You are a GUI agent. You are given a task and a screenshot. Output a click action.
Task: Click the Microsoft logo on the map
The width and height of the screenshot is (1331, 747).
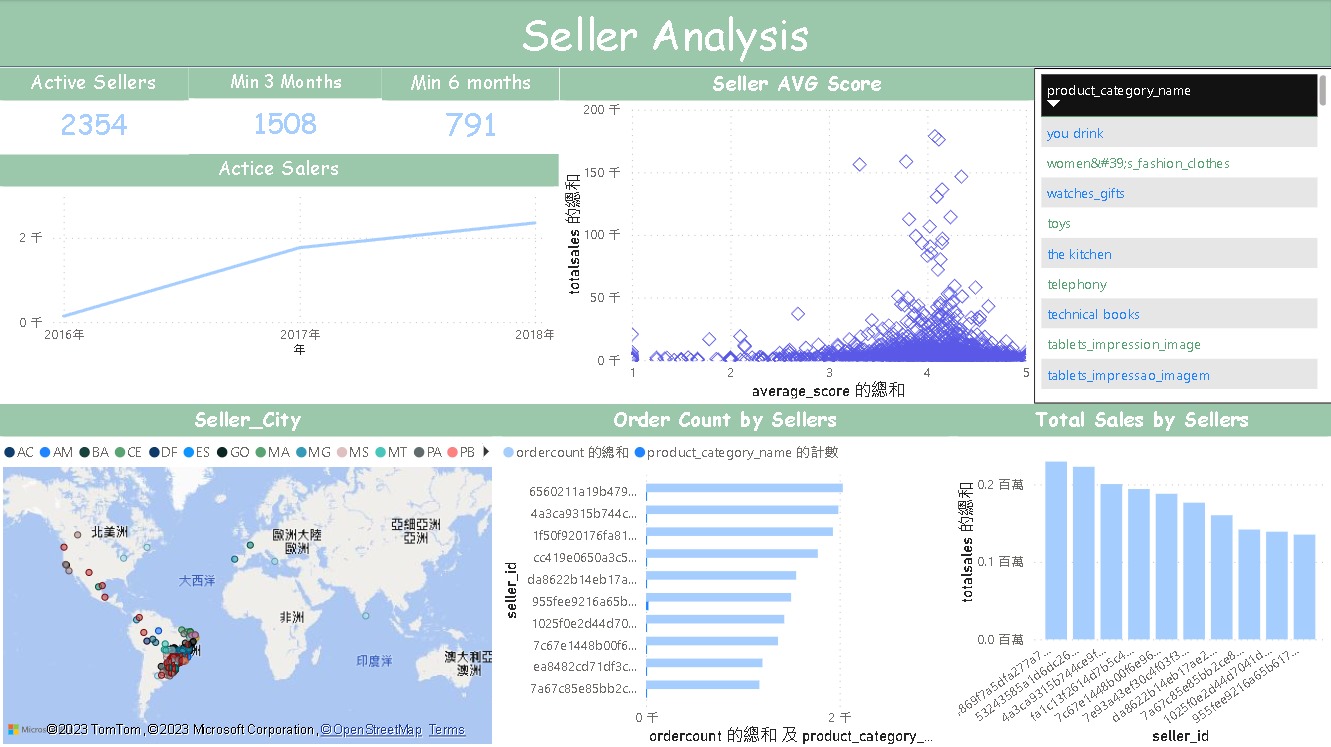12,730
